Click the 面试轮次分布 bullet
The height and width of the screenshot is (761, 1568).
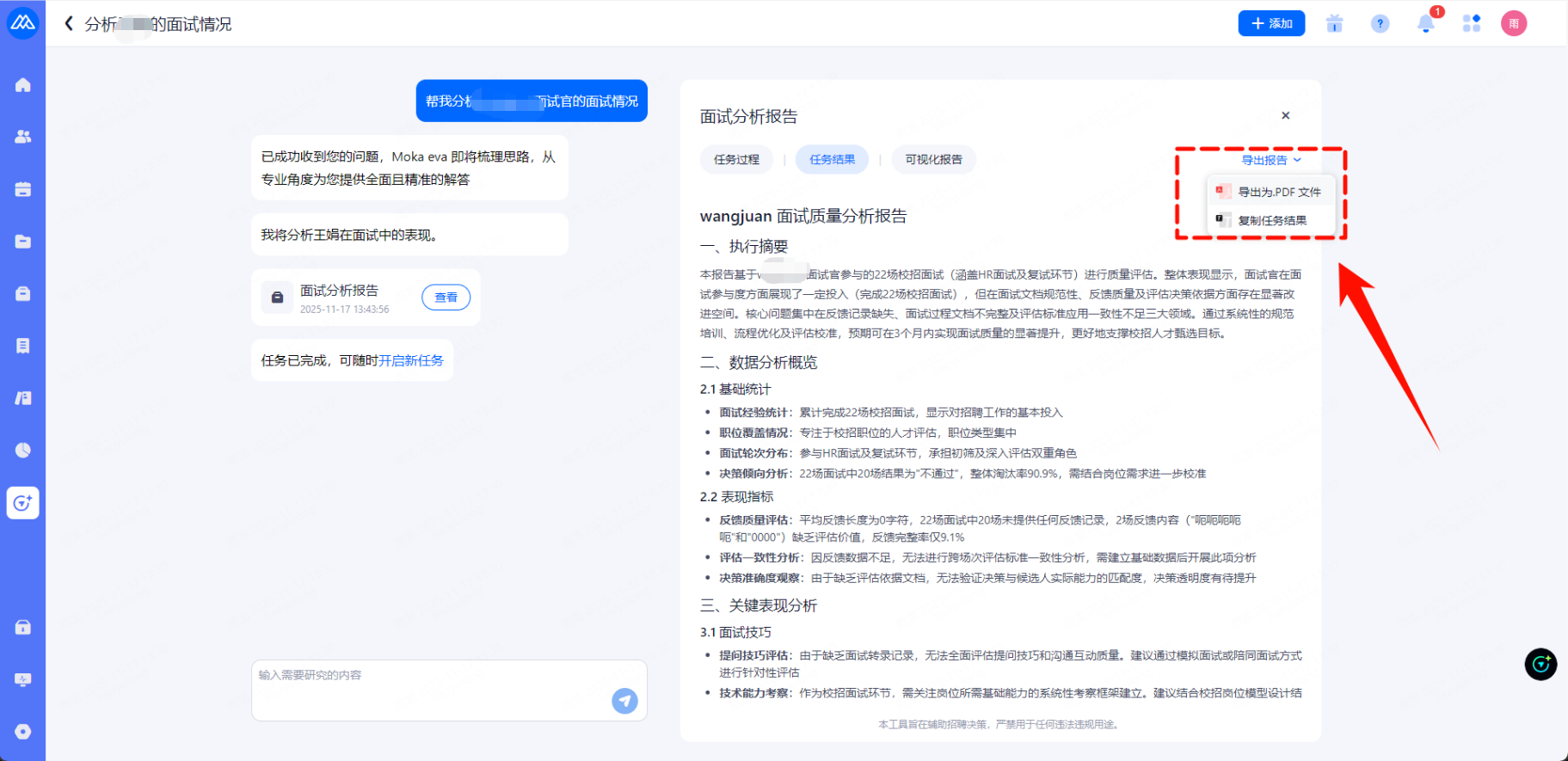(x=898, y=453)
